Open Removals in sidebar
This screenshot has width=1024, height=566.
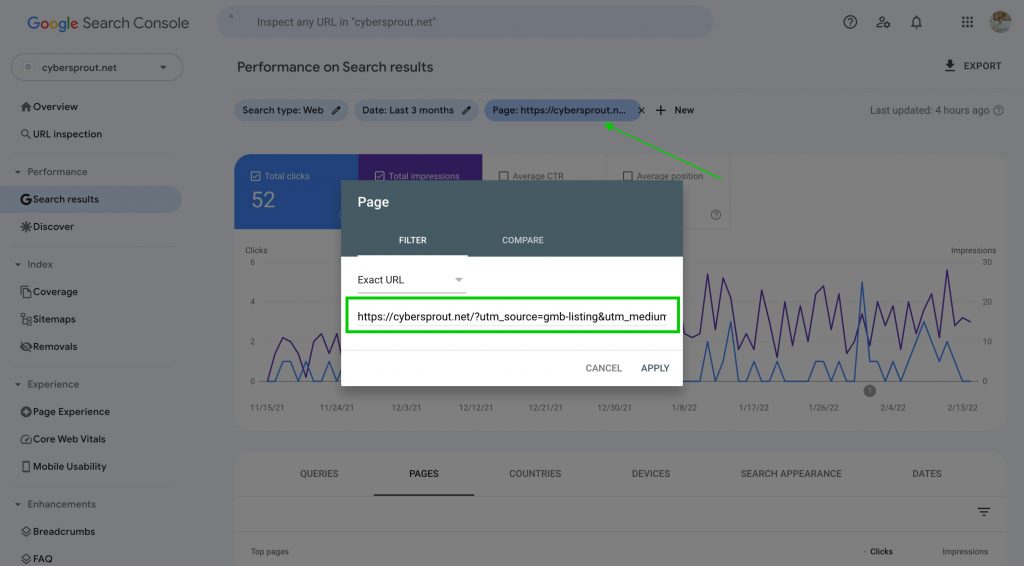pos(49,347)
